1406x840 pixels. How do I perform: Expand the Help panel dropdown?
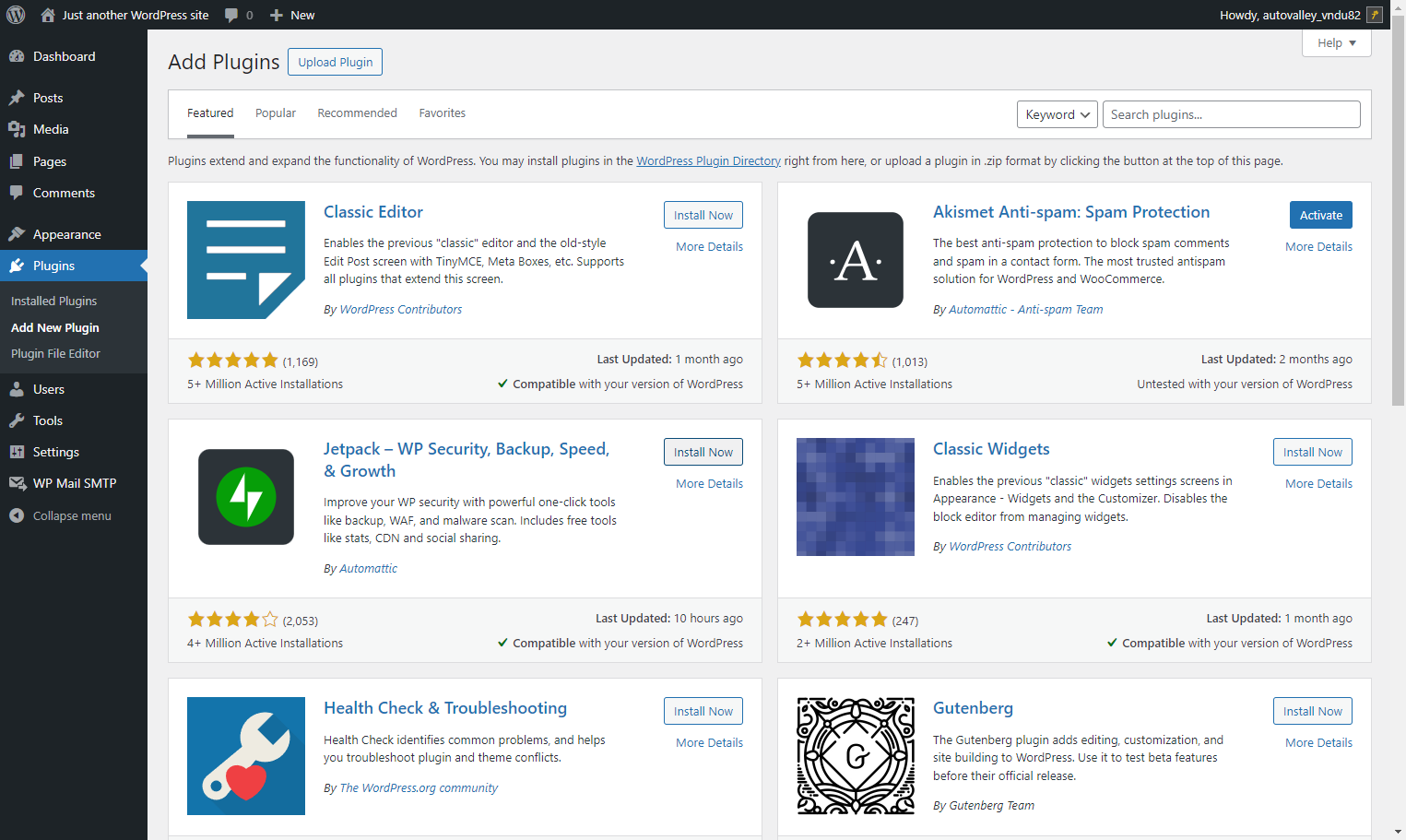coord(1337,42)
